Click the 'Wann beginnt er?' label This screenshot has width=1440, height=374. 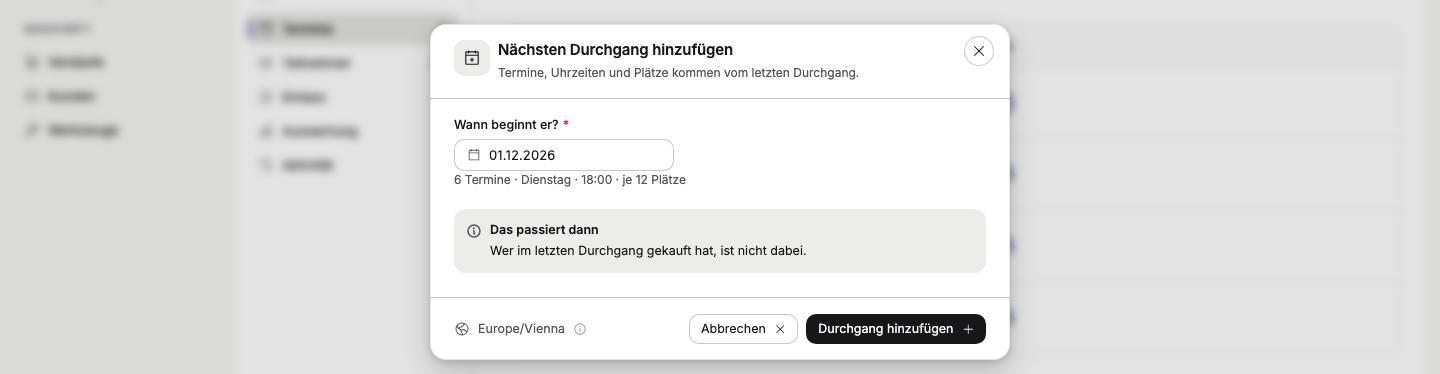click(511, 124)
